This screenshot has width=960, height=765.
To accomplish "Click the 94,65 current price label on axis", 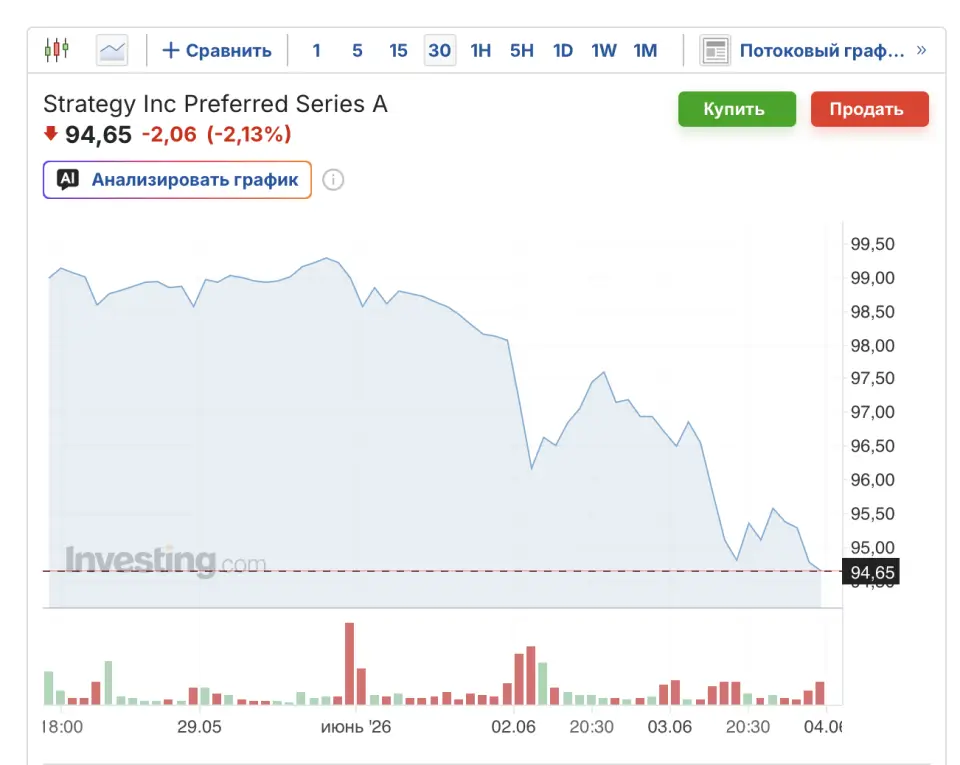I will (x=871, y=572).
